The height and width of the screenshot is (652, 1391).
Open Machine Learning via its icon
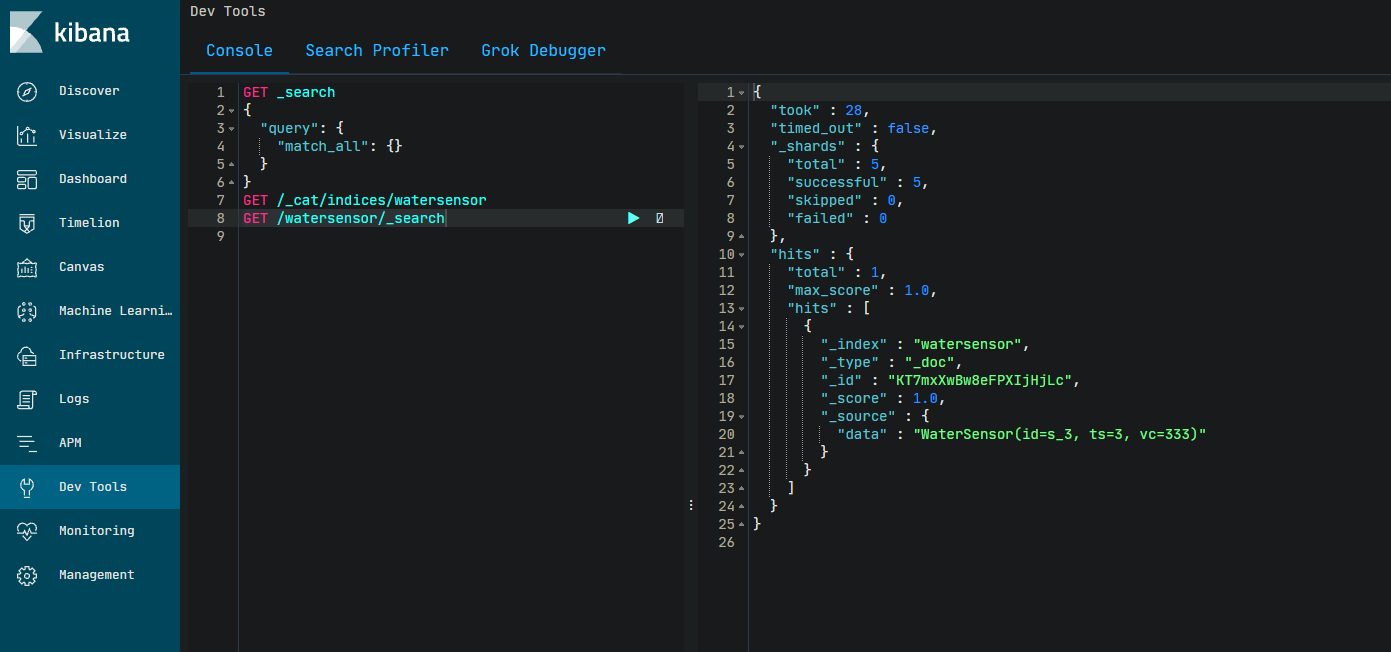27,311
